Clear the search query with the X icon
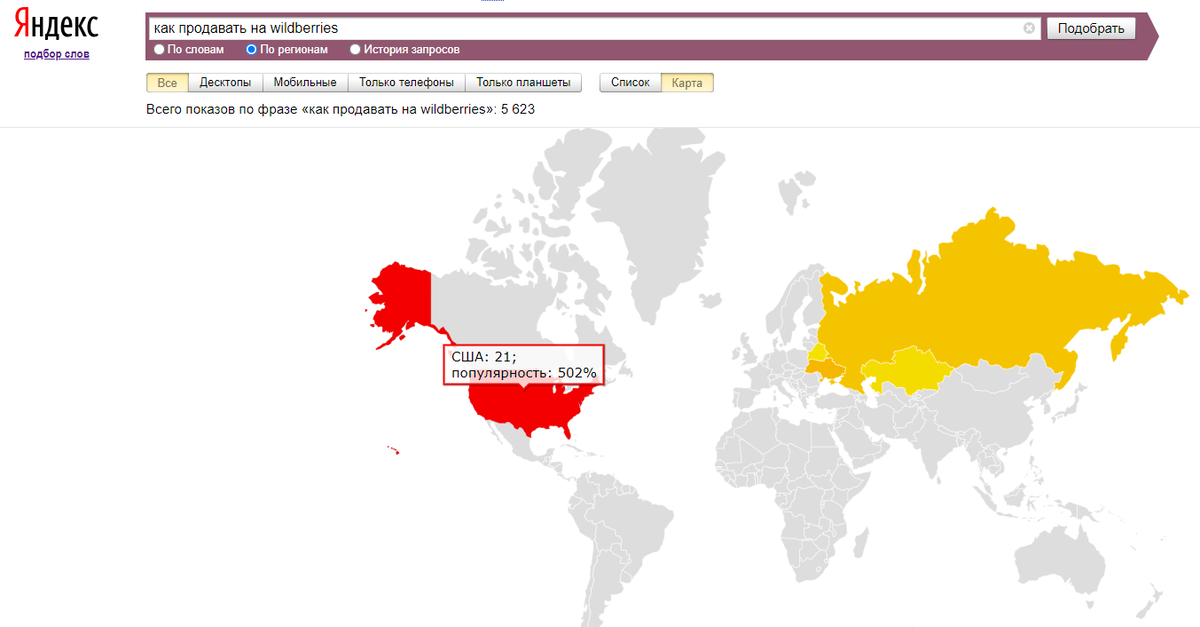 pos(1029,29)
